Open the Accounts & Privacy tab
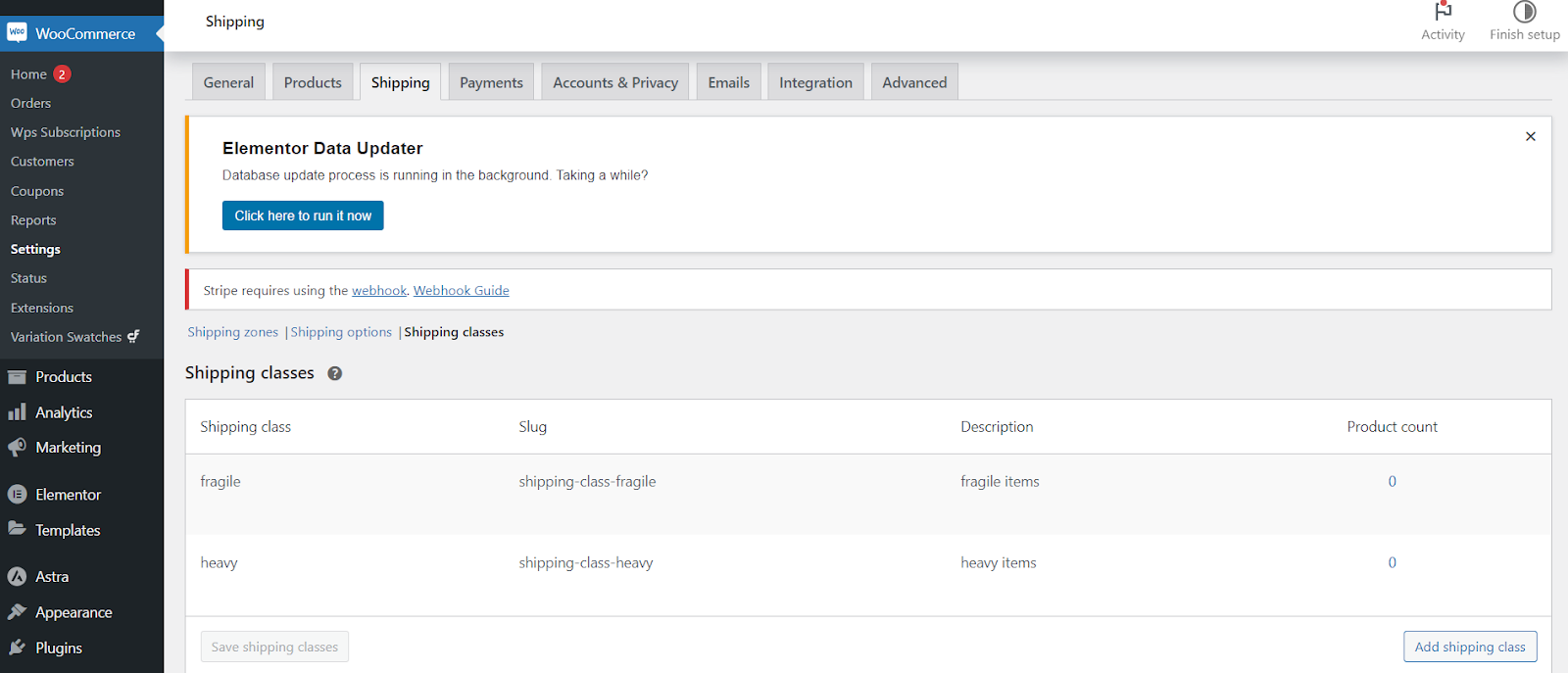1568x673 pixels. [x=615, y=82]
